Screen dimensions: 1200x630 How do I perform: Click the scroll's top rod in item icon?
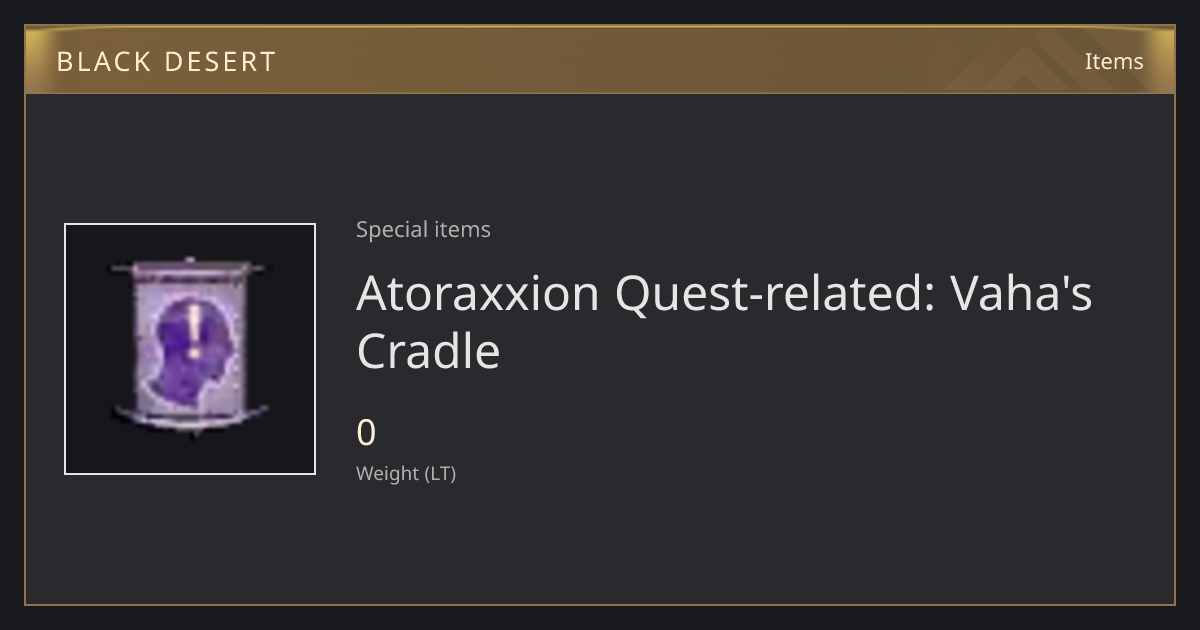coord(190,267)
